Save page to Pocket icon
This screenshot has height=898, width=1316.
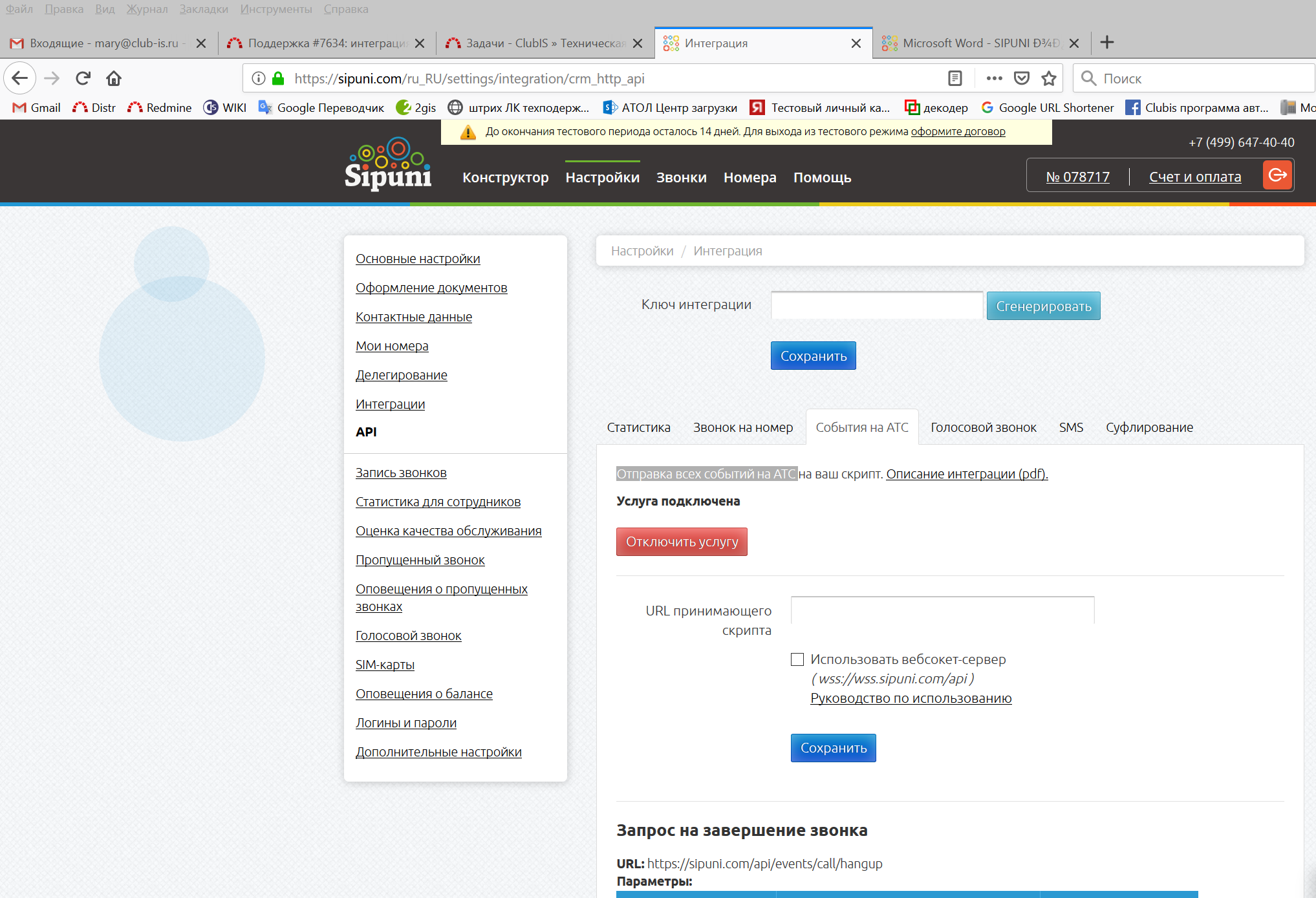pyautogui.click(x=1022, y=78)
